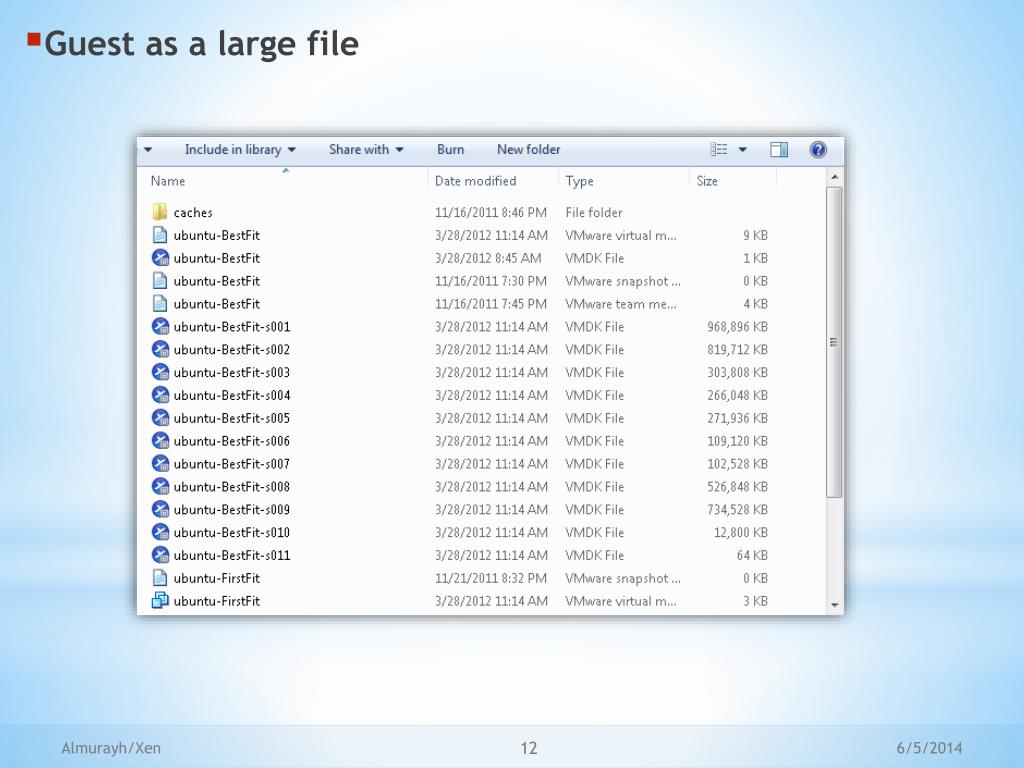The height and width of the screenshot is (768, 1024).
Task: Click the ubuntu-BestFit-s008 VMDK icon
Action: pos(160,487)
